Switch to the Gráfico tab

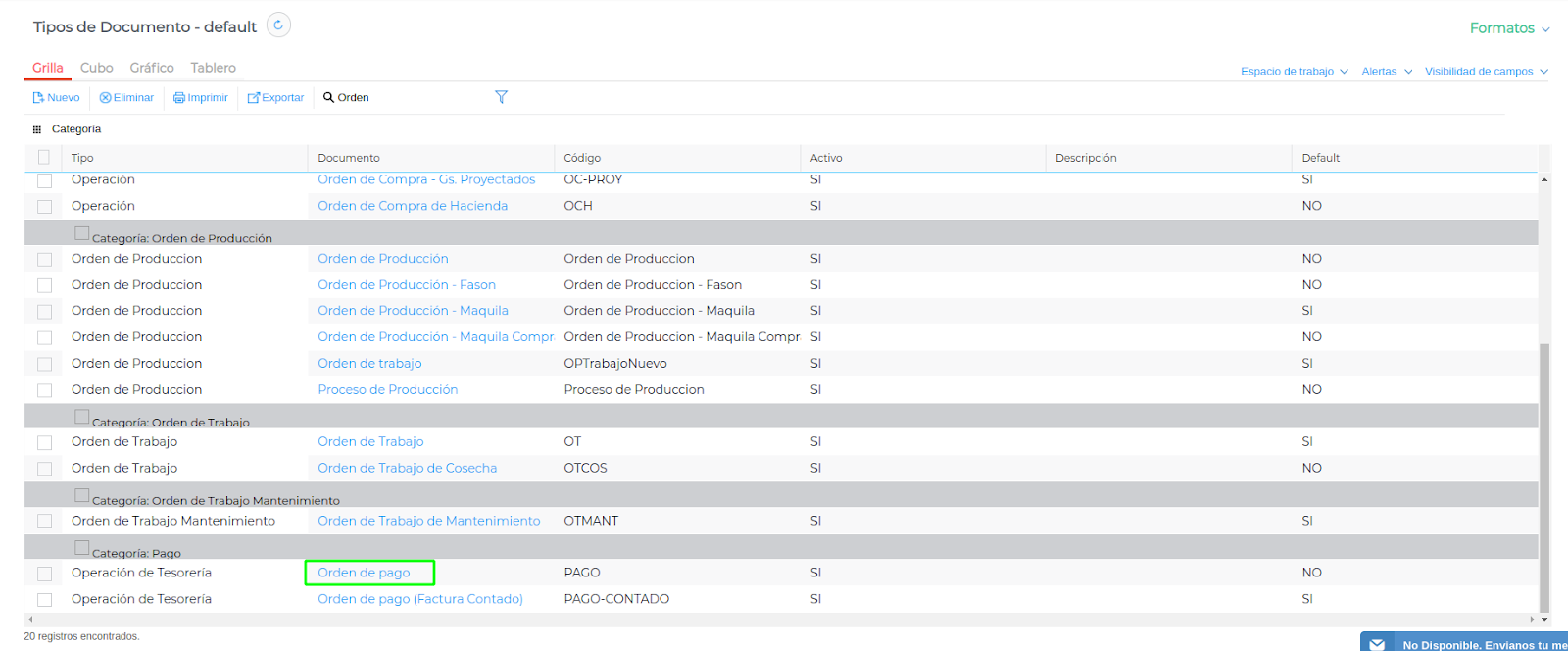(x=152, y=68)
